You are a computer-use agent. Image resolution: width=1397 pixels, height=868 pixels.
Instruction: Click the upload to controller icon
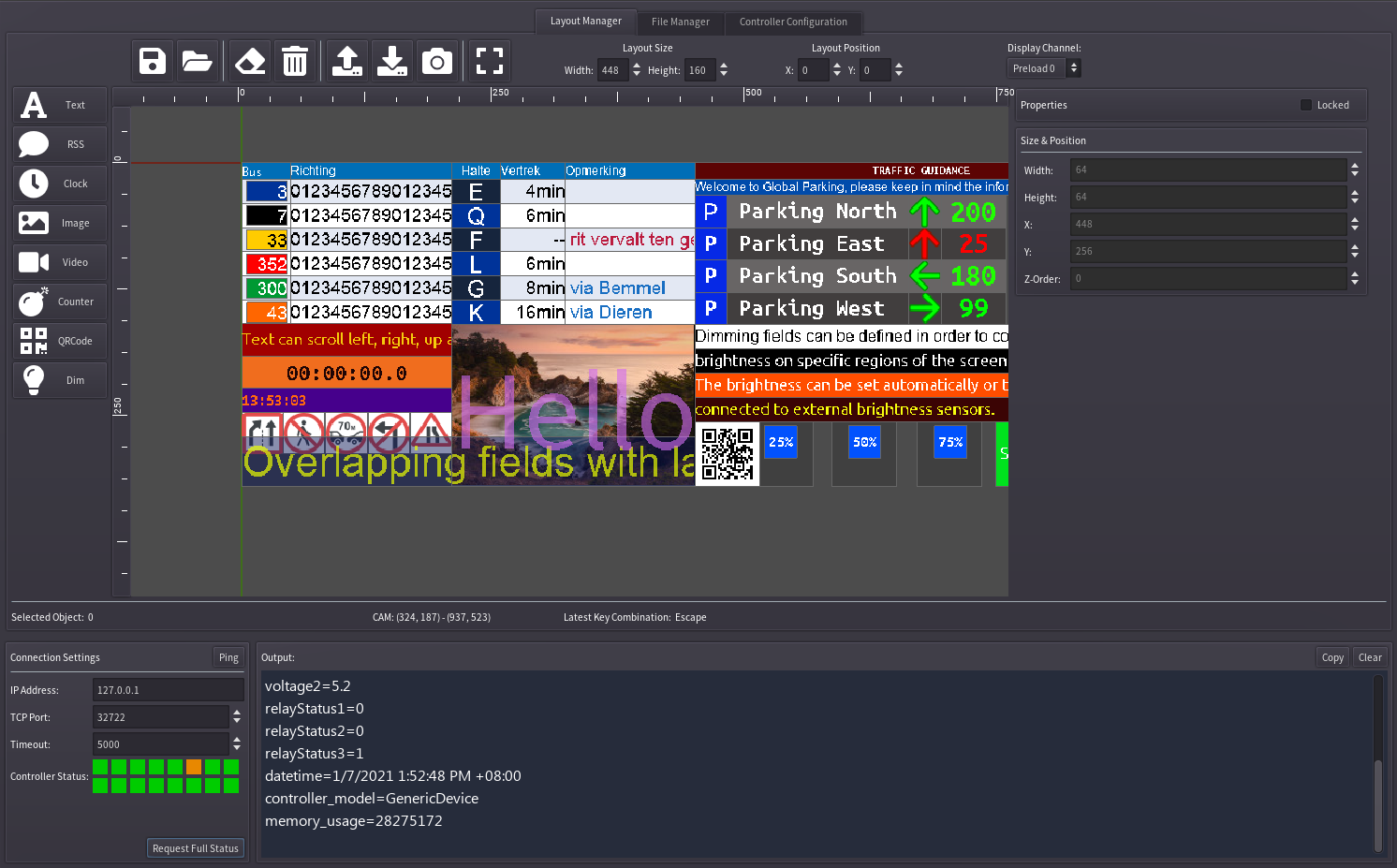click(x=347, y=62)
